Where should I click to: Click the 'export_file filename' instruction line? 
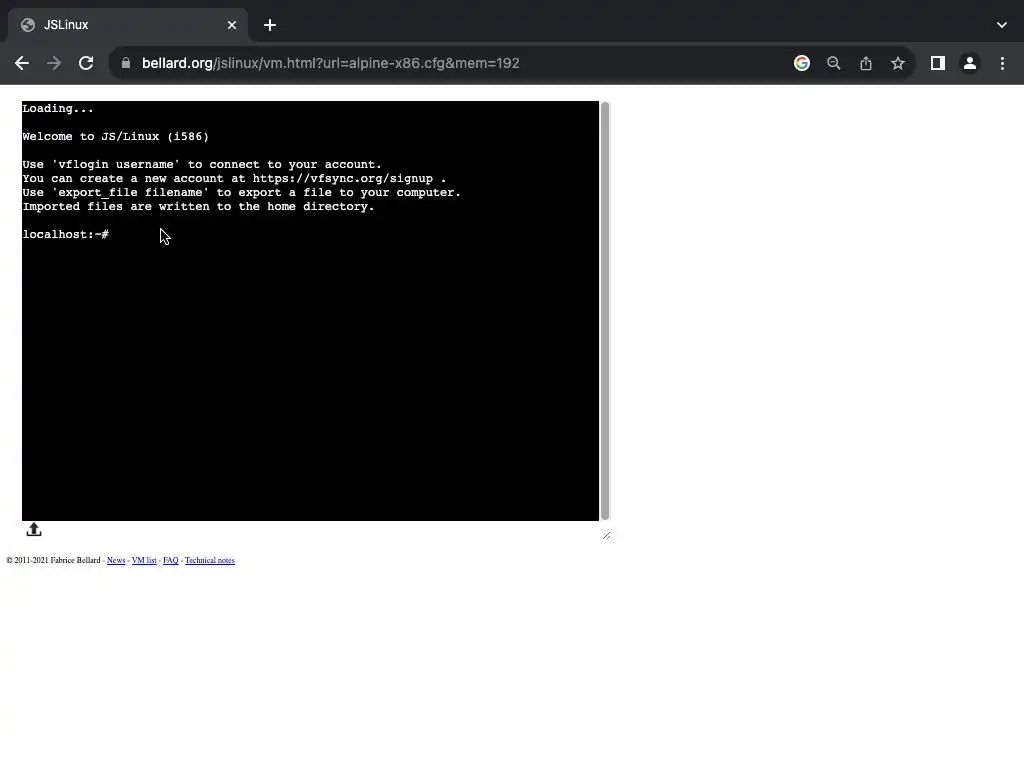click(x=242, y=193)
